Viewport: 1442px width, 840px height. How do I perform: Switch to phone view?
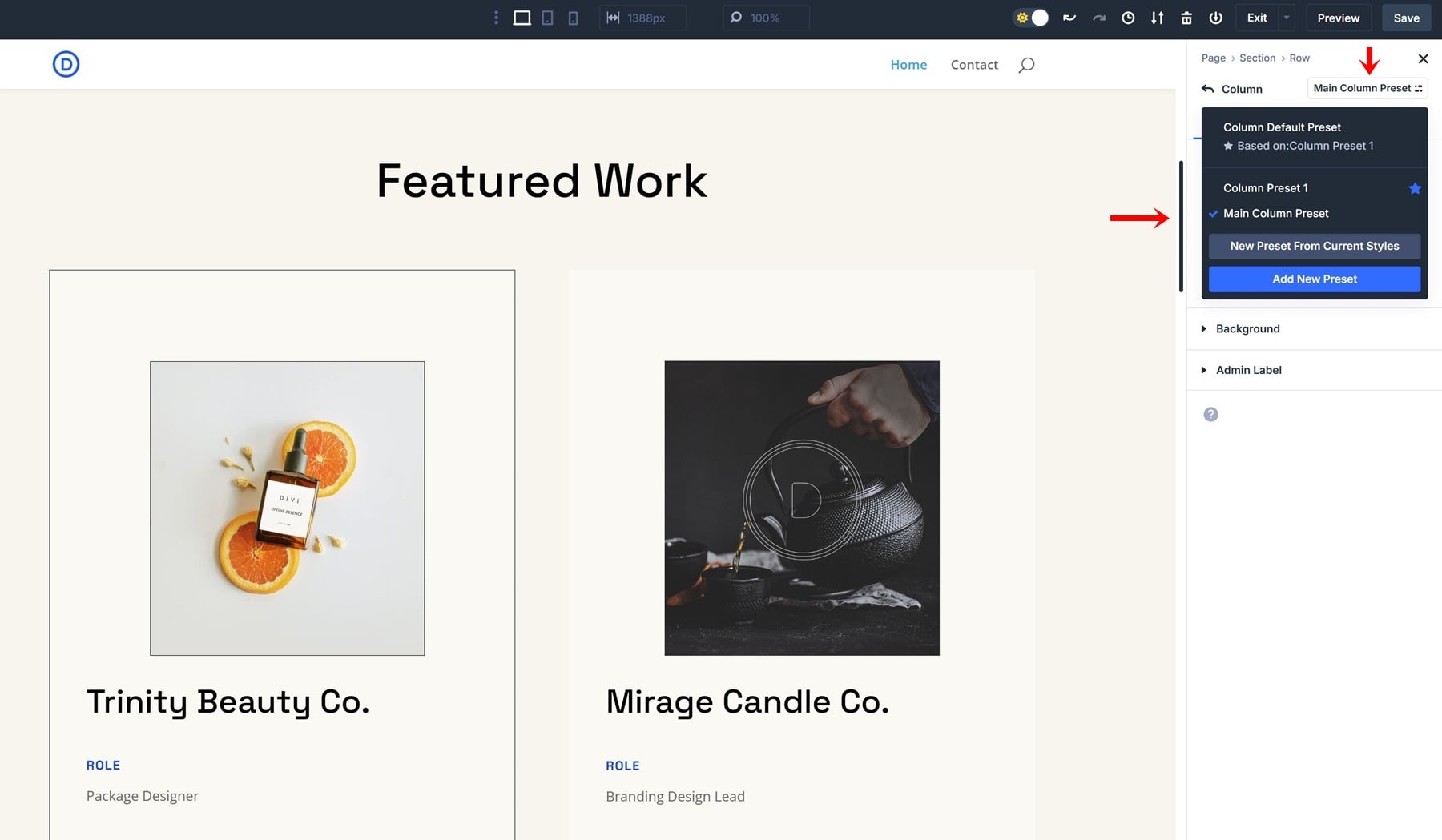point(574,18)
